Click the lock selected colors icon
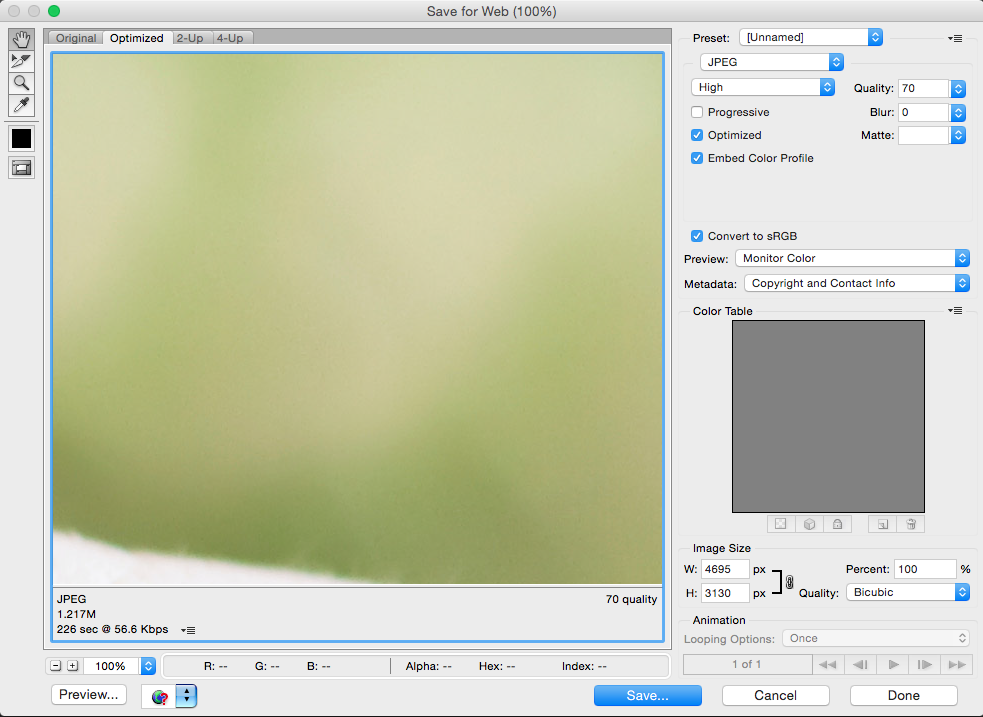Viewport: 983px width, 717px height. point(838,524)
